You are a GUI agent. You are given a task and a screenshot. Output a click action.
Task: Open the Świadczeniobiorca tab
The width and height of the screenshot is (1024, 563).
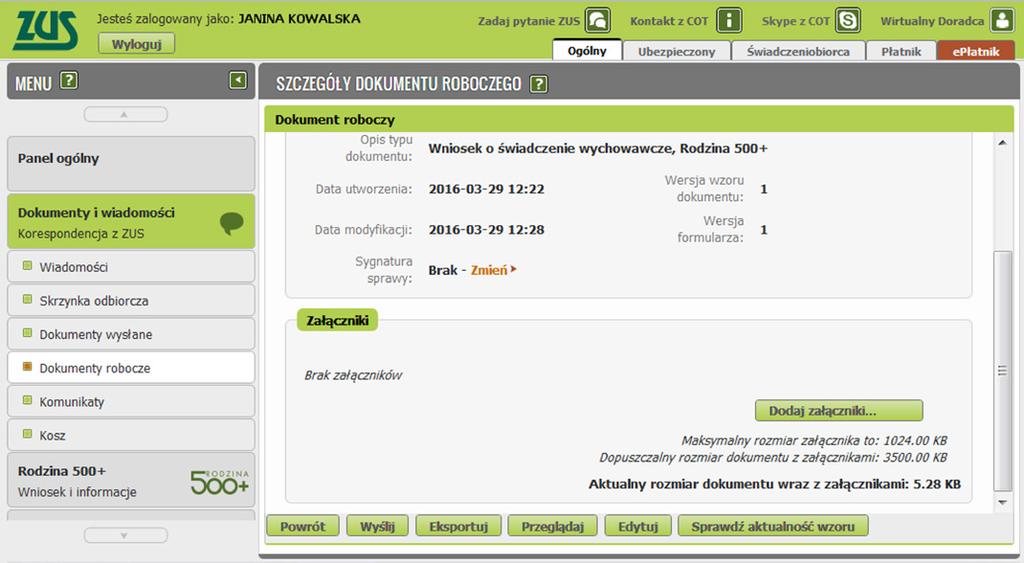(798, 51)
